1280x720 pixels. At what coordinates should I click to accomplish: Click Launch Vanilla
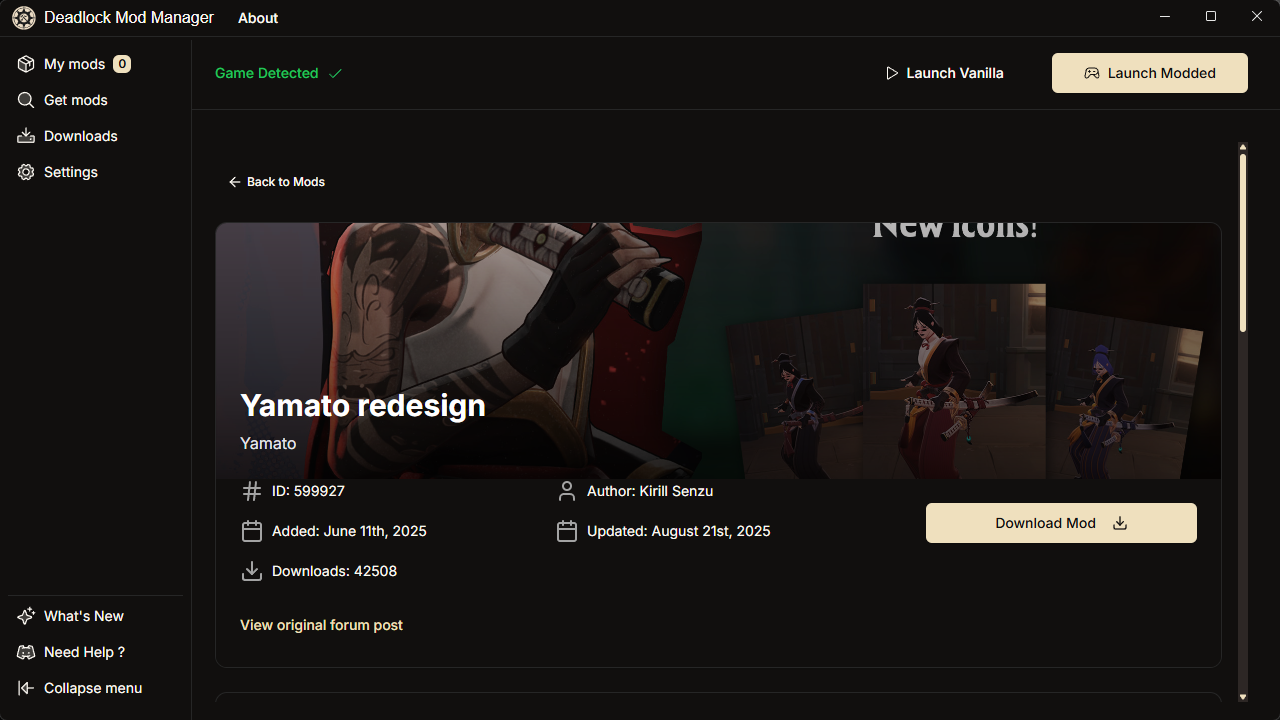click(943, 72)
